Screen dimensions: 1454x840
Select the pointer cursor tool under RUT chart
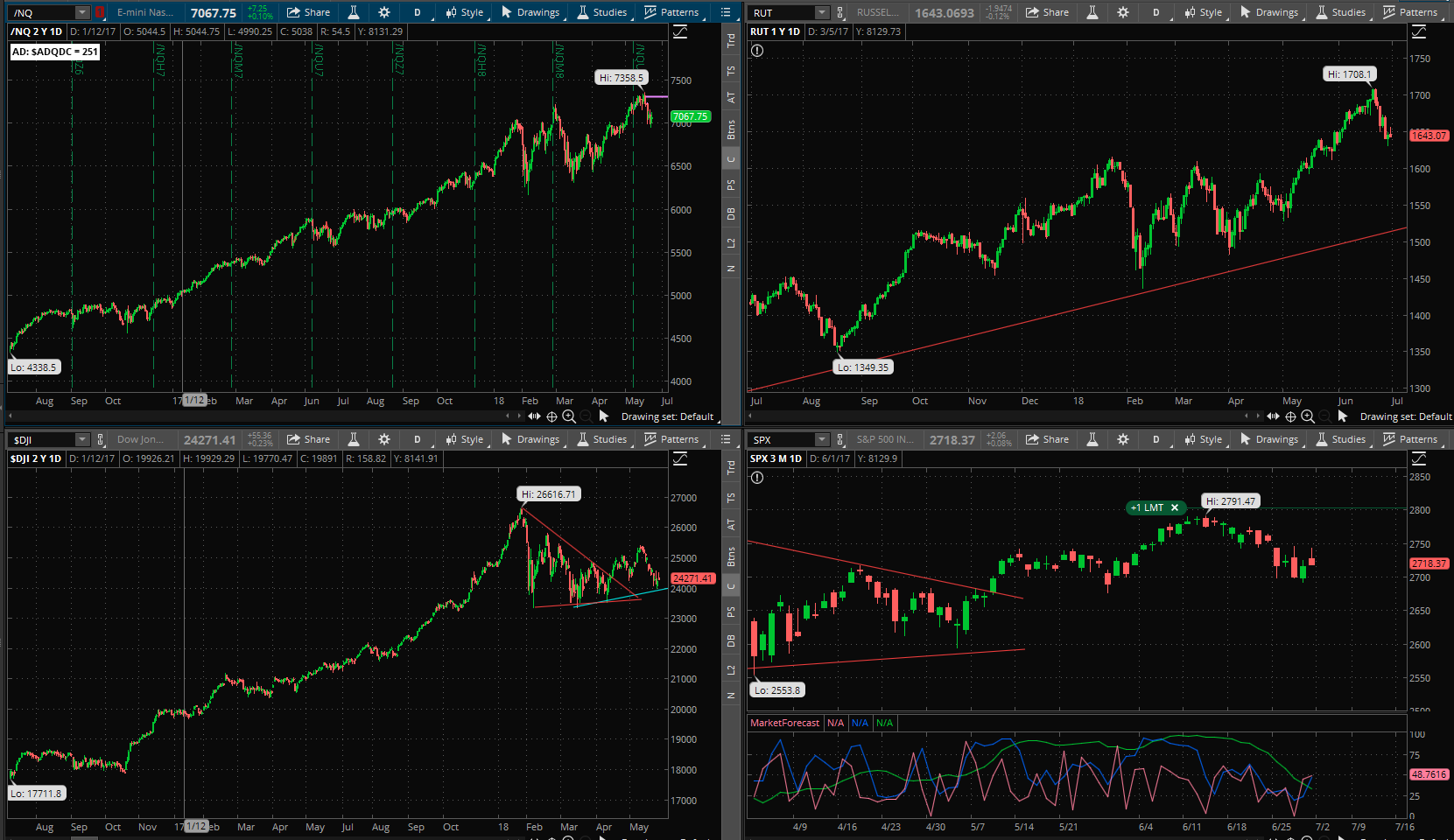point(1342,416)
